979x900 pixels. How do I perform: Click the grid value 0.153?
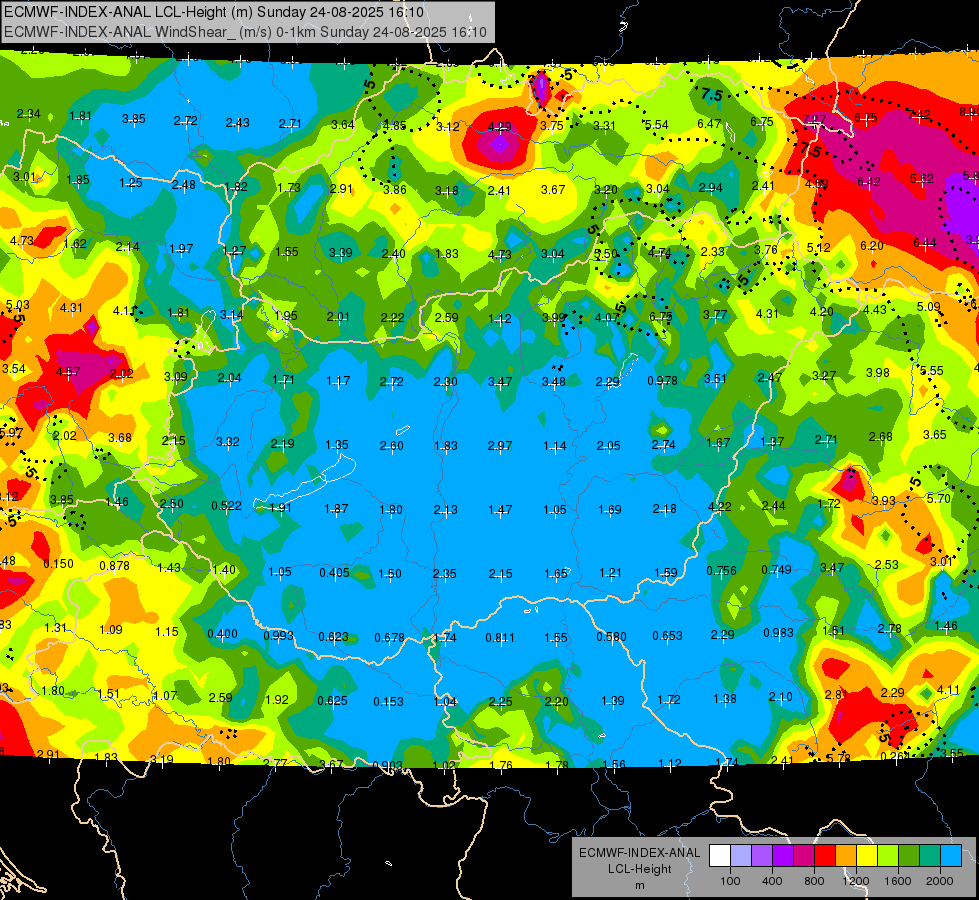pos(388,702)
